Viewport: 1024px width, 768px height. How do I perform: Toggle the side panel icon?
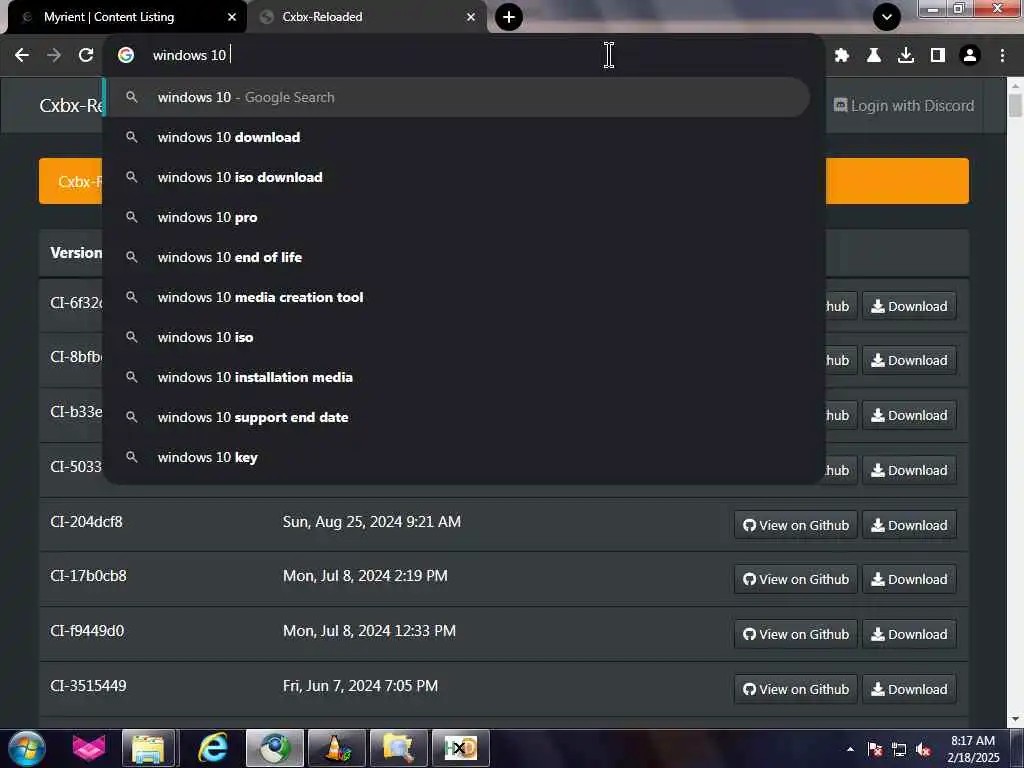[x=938, y=56]
